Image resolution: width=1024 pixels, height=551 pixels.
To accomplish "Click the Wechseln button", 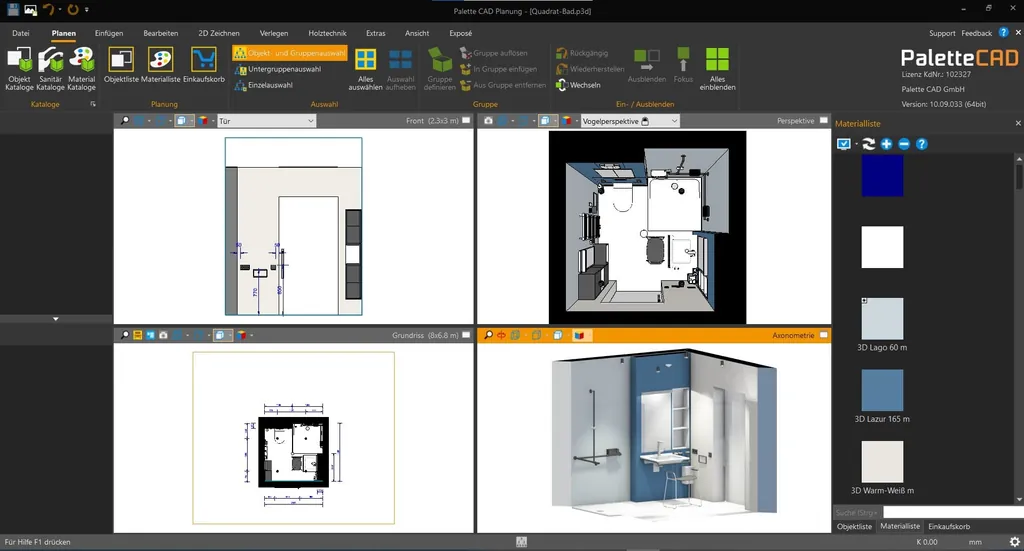I will coord(584,85).
